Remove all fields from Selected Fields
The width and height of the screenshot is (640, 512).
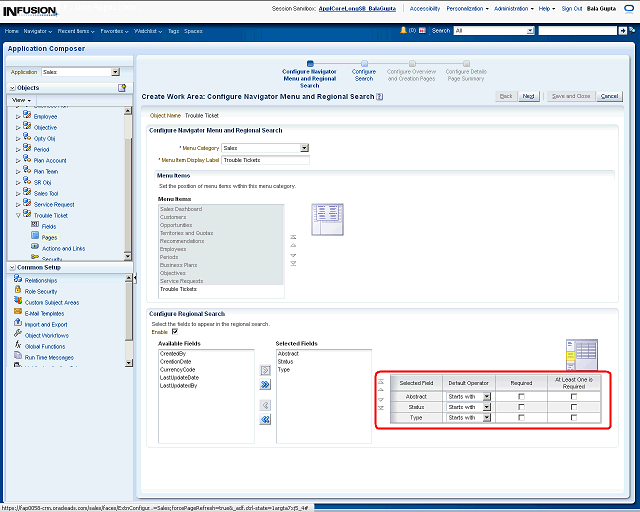click(265, 420)
